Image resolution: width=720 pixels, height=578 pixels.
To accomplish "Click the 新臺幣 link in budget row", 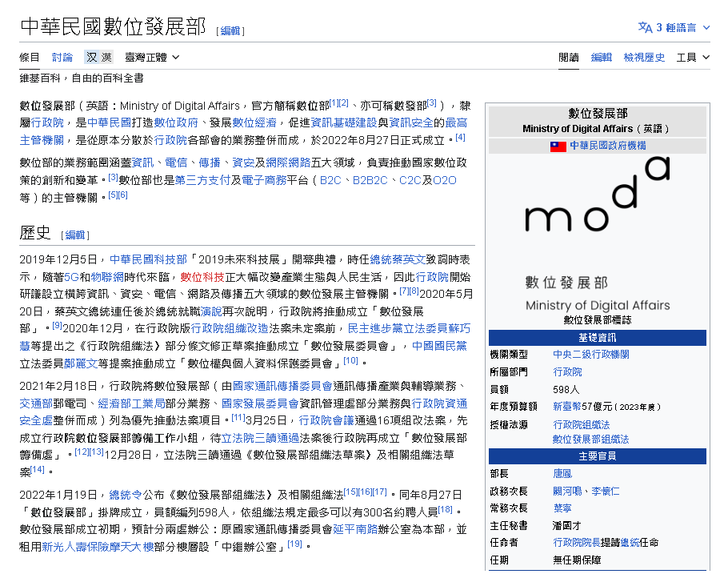I will [567, 407].
